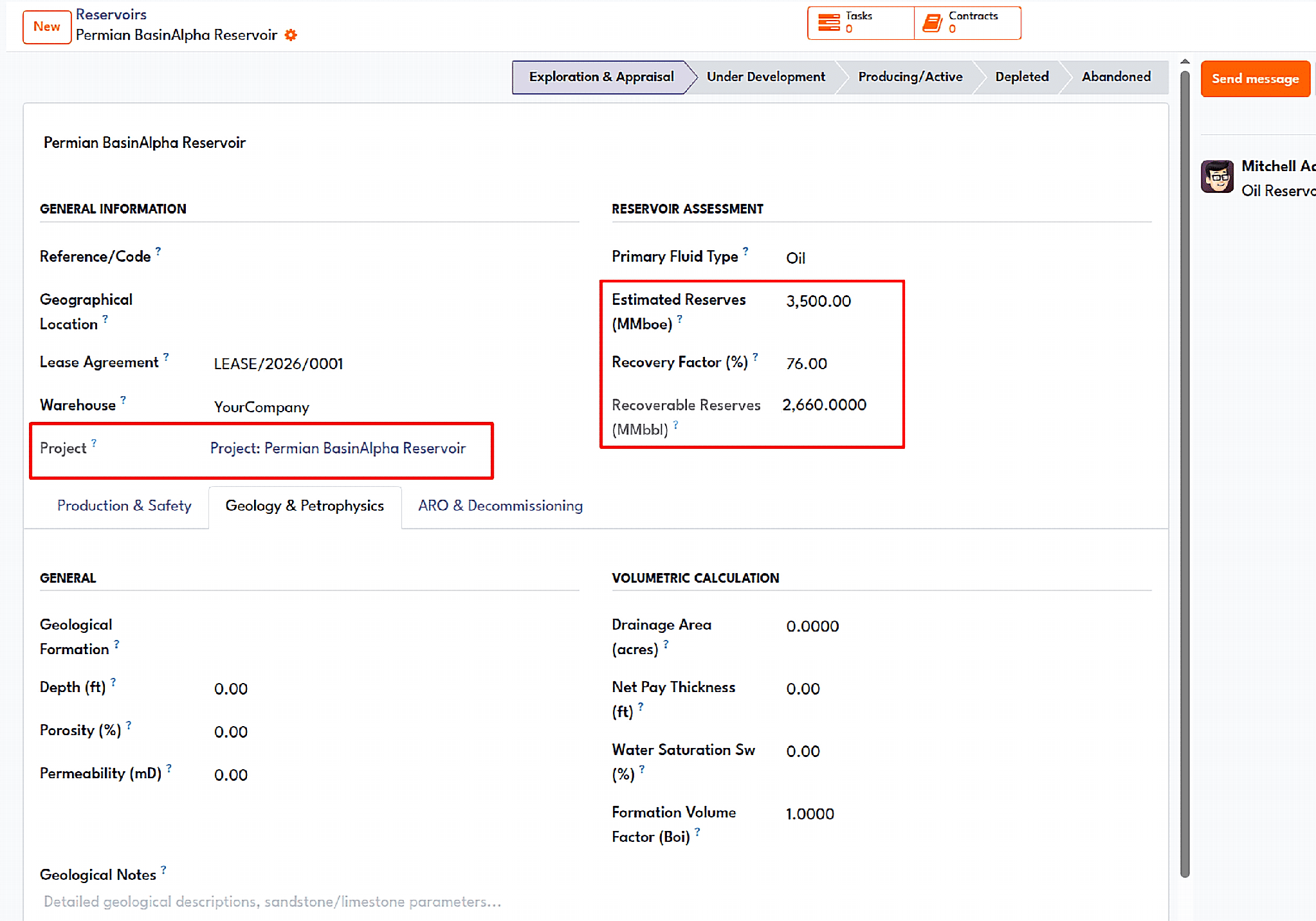The height and width of the screenshot is (921, 1316).
Task: Click the help icon next to Primary Fluid Type
Action: 745,251
